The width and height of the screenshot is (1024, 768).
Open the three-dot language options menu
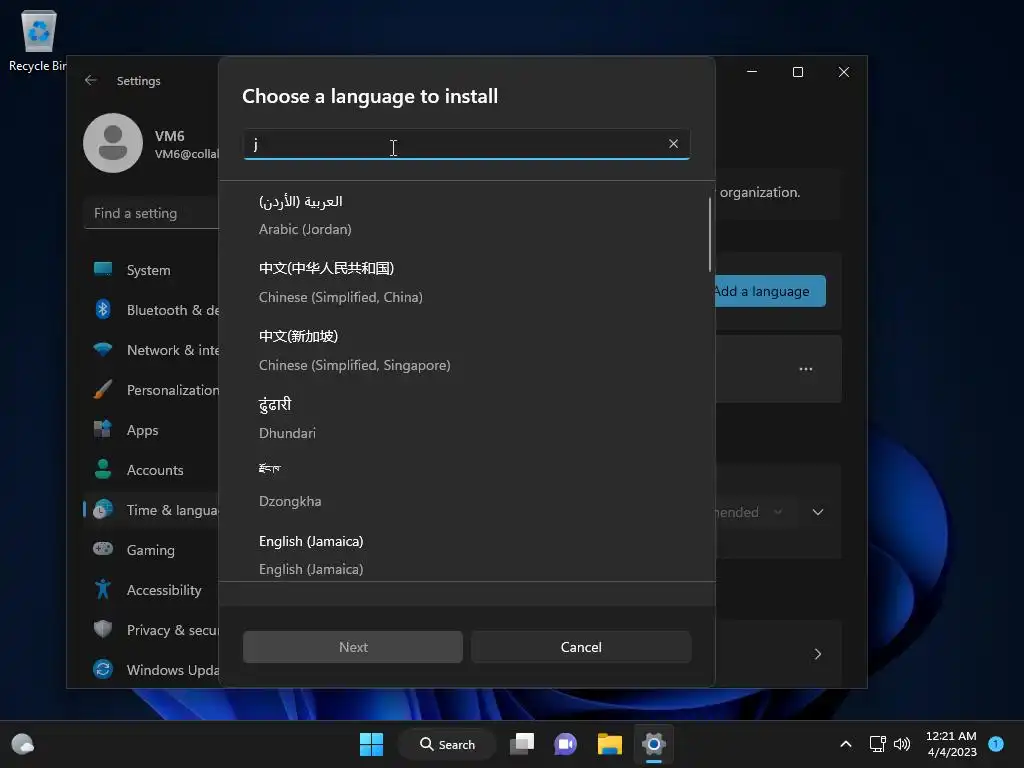tap(806, 369)
